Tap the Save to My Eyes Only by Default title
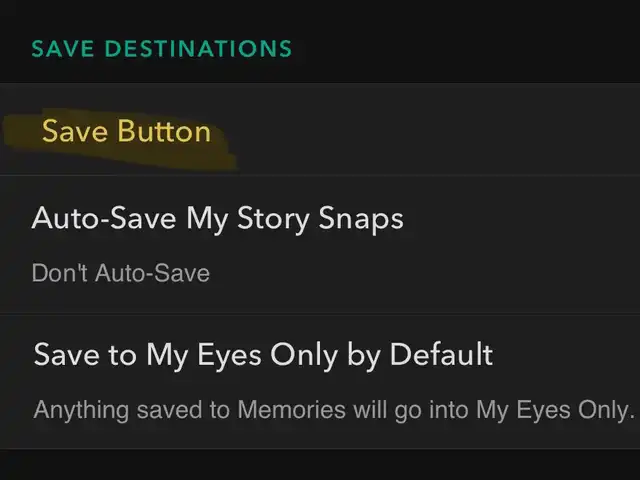The height and width of the screenshot is (480, 640). click(x=263, y=354)
